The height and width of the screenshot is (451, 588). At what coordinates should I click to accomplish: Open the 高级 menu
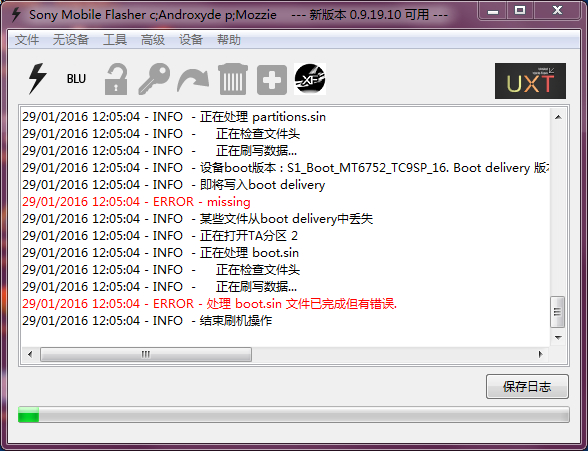coord(153,40)
